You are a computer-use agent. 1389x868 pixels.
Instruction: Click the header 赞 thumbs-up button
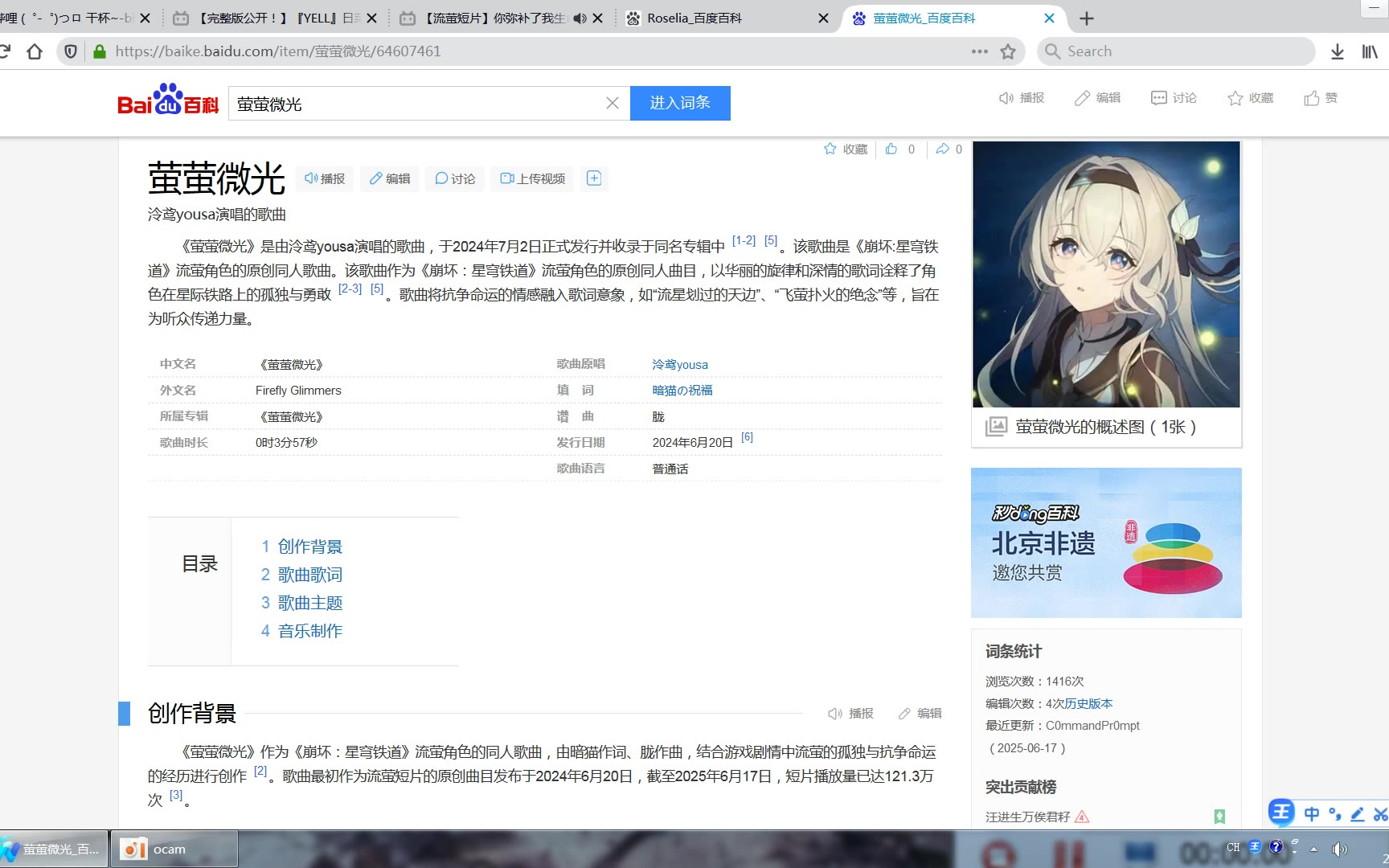[1321, 98]
